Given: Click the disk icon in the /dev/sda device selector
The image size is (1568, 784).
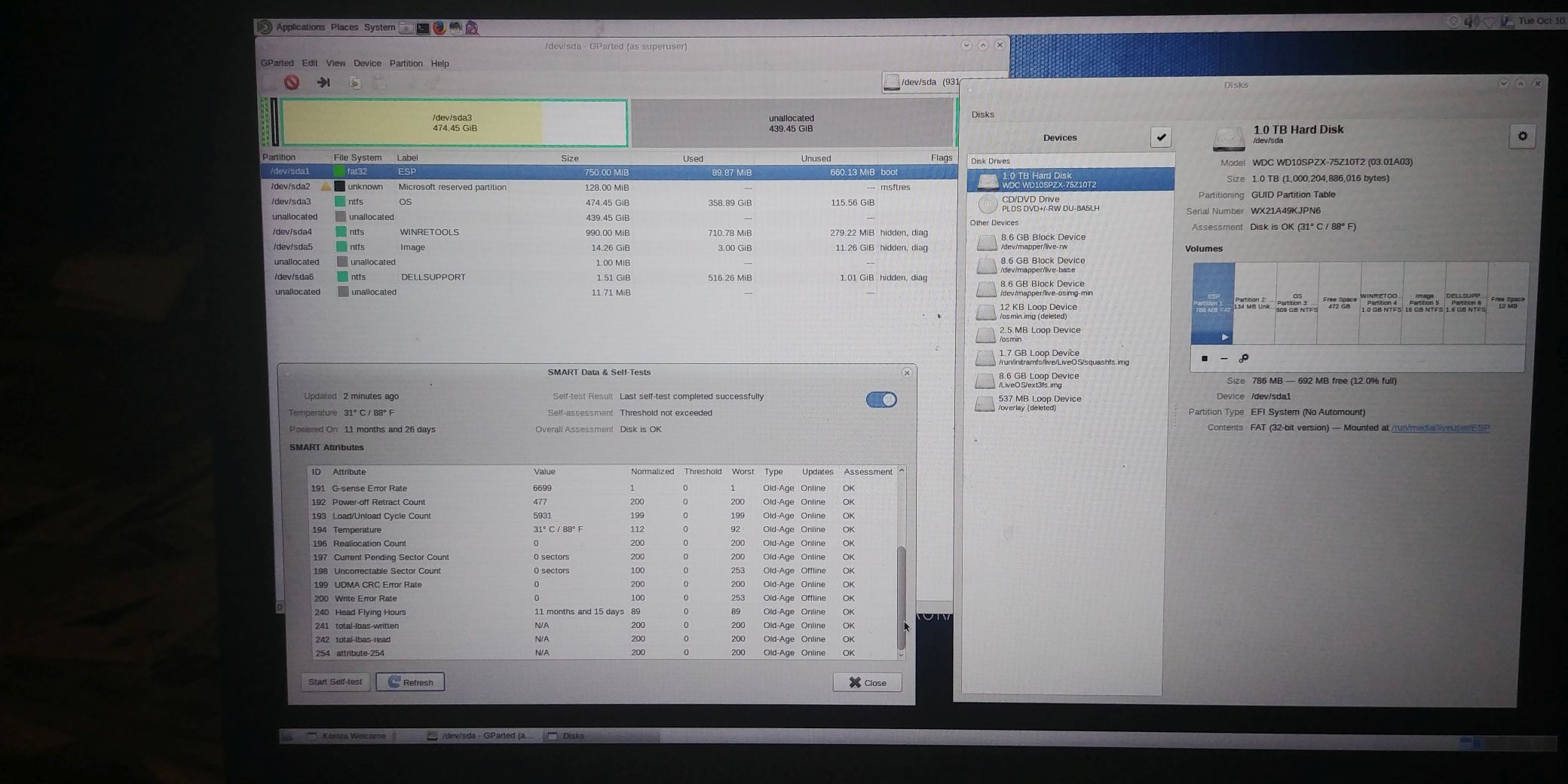Looking at the screenshot, I should pos(892,82).
